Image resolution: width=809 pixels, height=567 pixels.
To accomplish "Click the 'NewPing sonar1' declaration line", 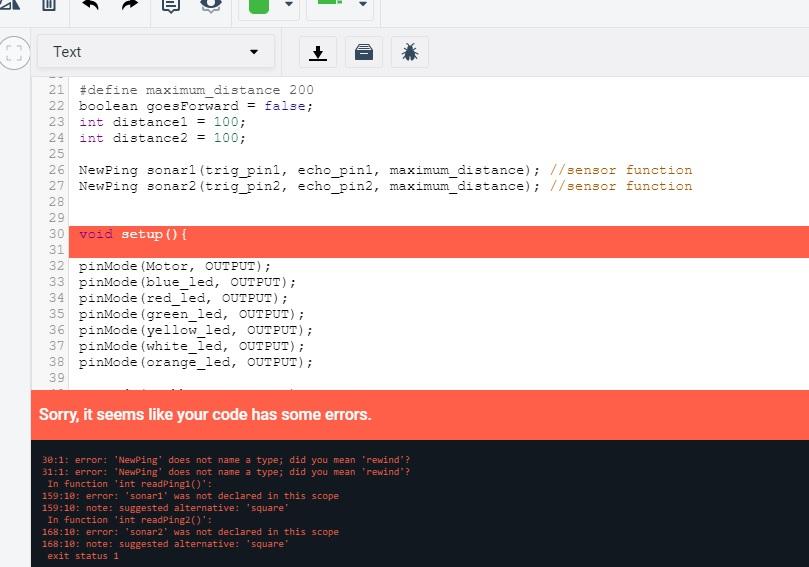I will pos(309,170).
